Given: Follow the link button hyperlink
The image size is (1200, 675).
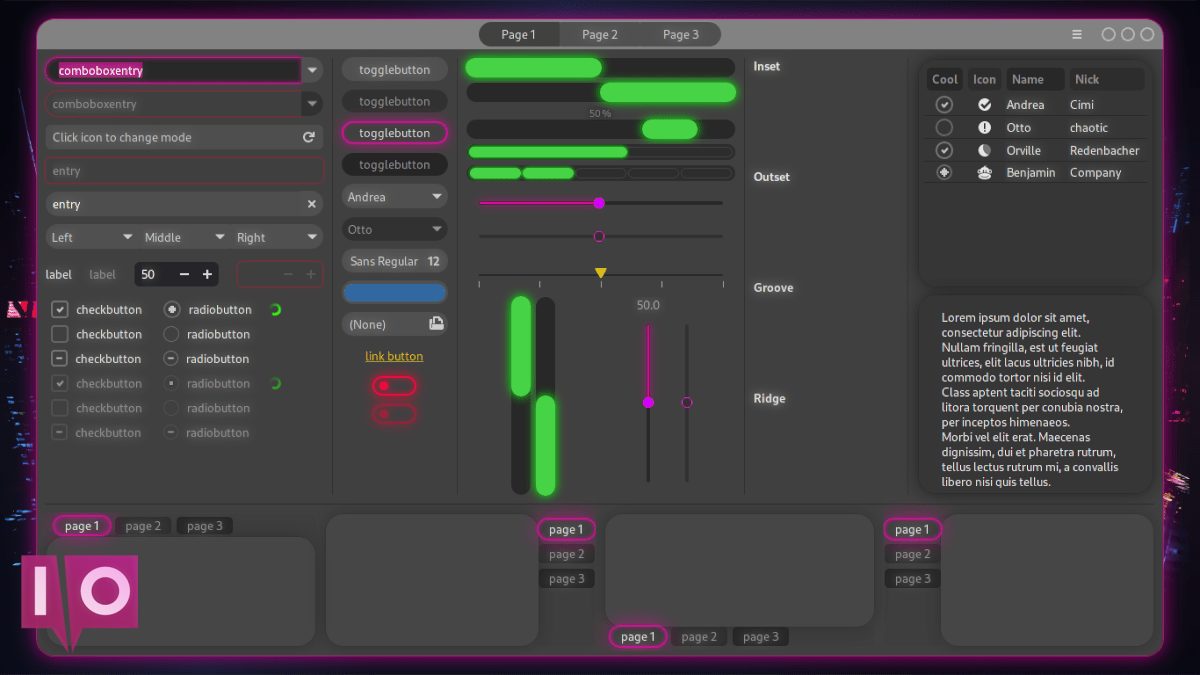Looking at the screenshot, I should click(x=394, y=356).
